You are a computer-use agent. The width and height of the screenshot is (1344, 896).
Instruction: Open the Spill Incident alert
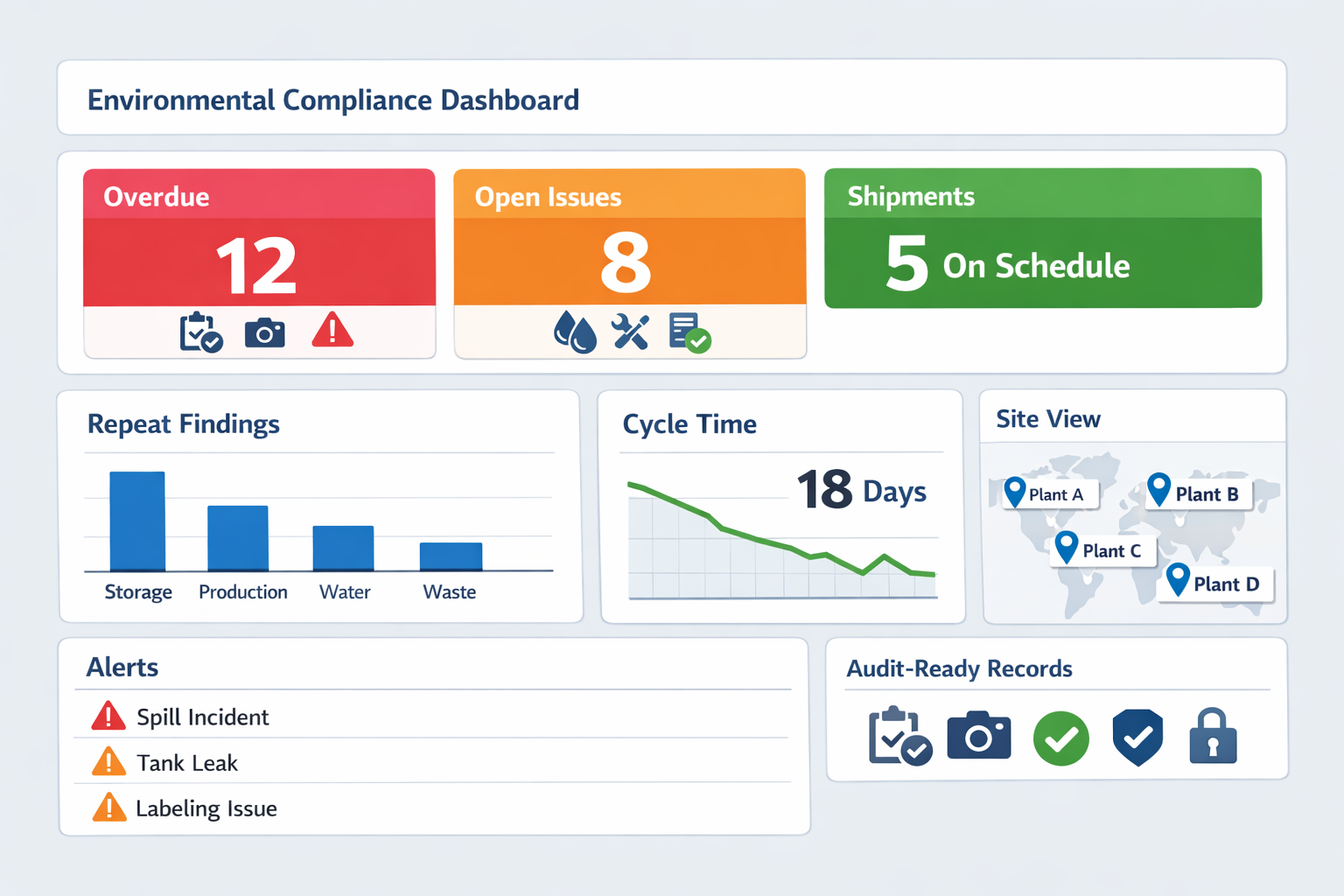pos(433,716)
